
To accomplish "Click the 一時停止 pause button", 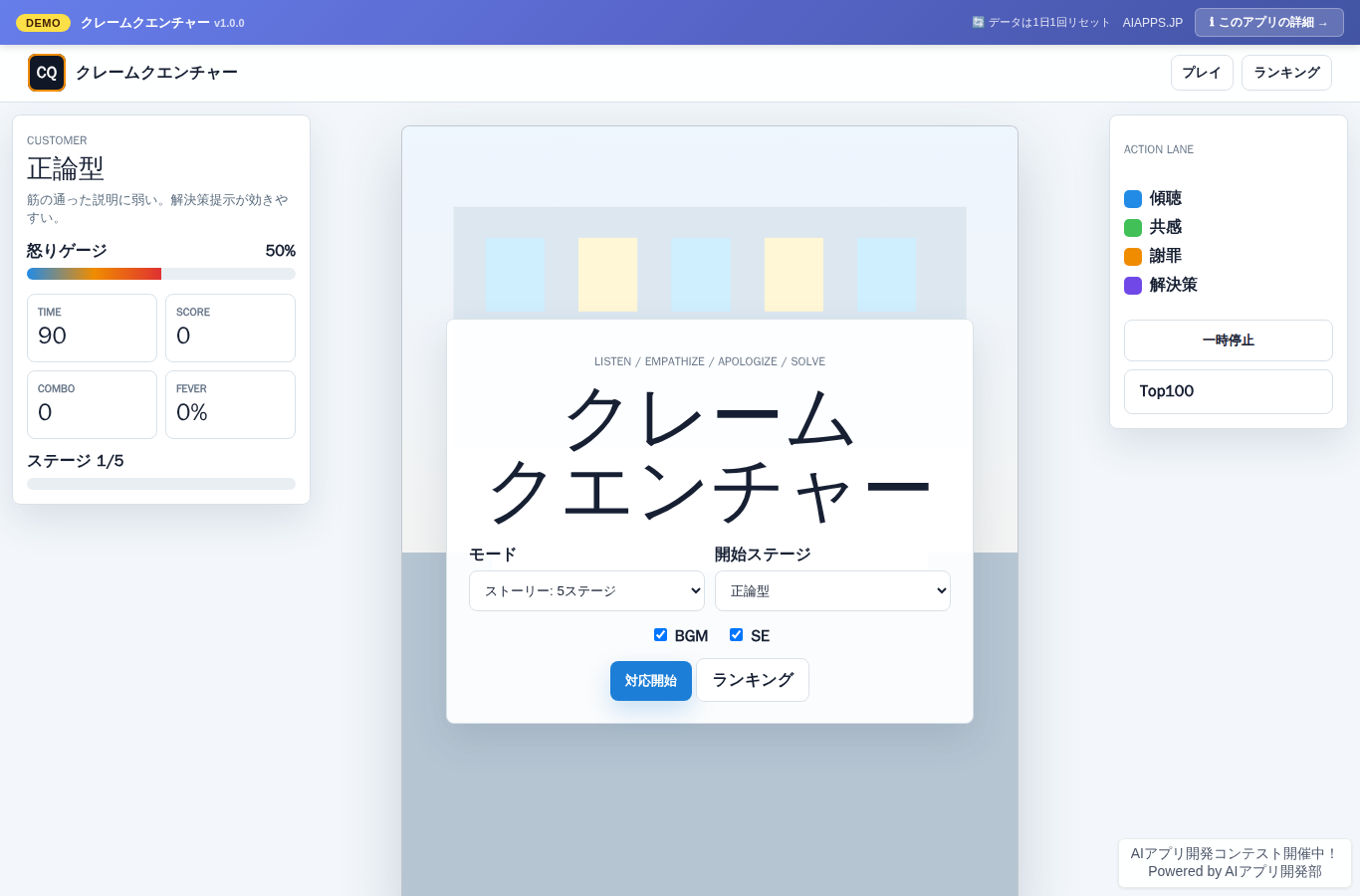I will tap(1229, 340).
